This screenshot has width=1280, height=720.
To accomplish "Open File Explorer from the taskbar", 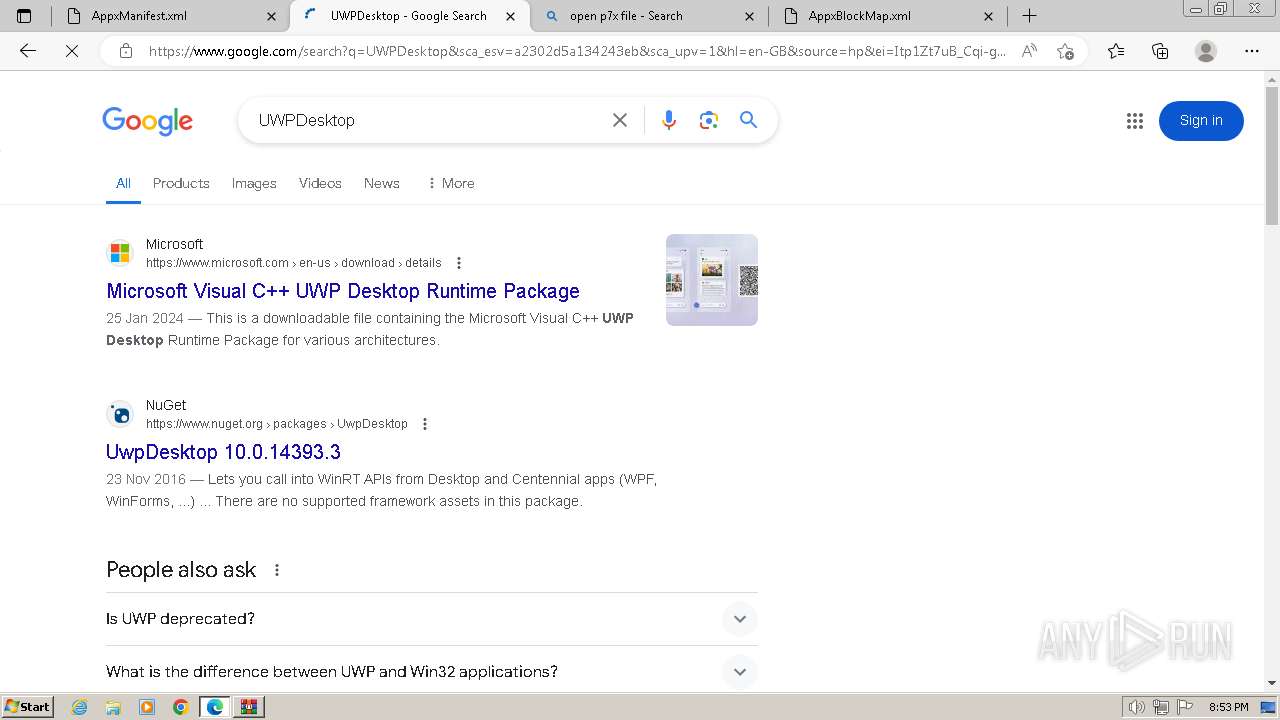I will coord(113,707).
